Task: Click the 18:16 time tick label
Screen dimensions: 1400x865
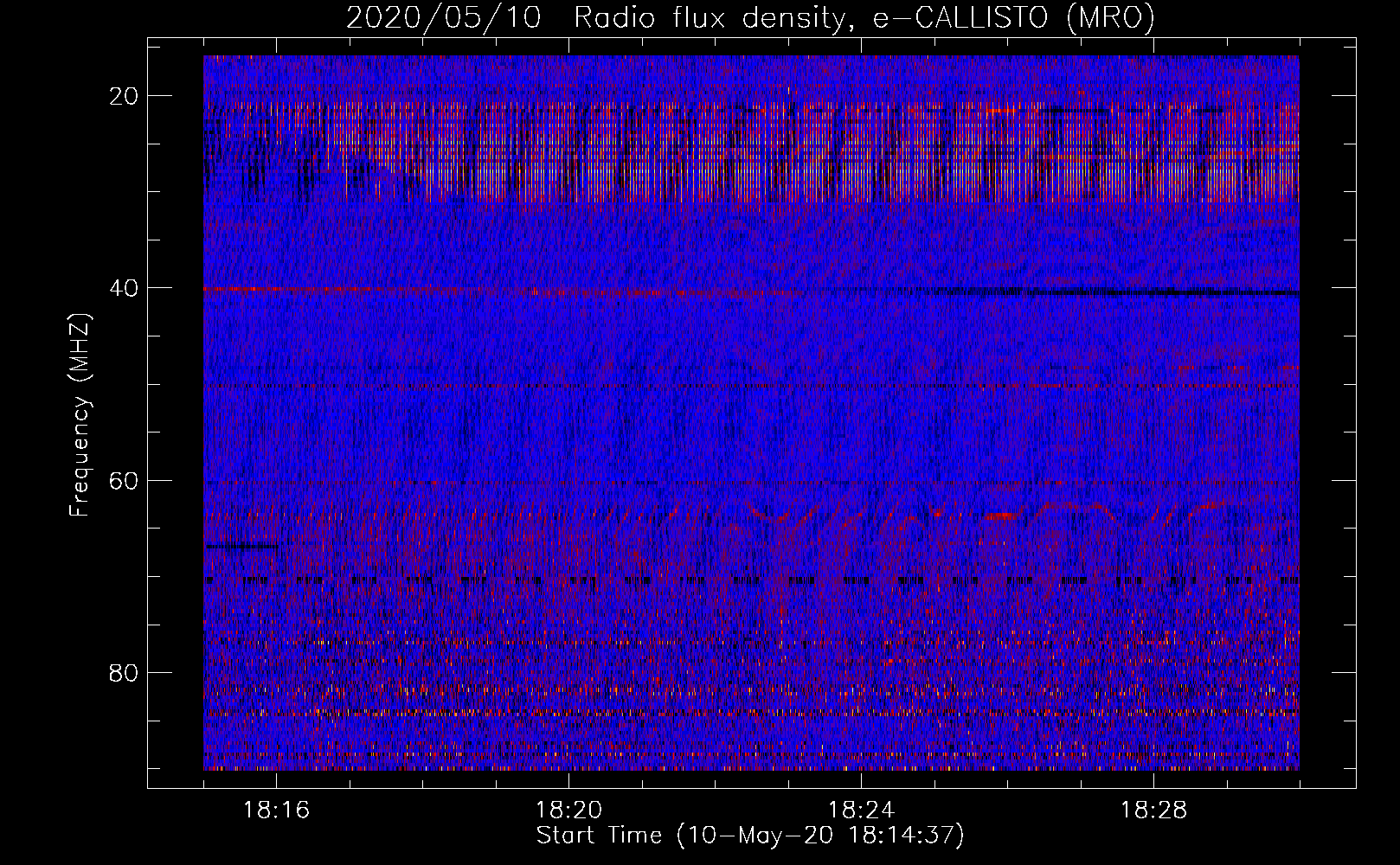Action: pos(276,811)
